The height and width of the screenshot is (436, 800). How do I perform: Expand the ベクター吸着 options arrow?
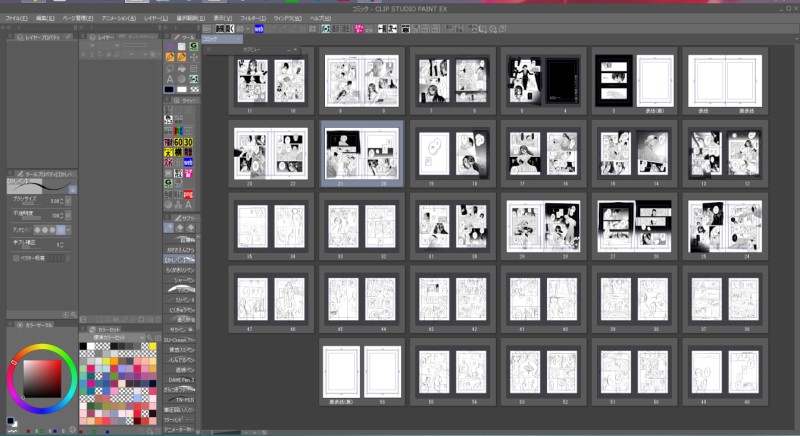pyautogui.click(x=68, y=259)
